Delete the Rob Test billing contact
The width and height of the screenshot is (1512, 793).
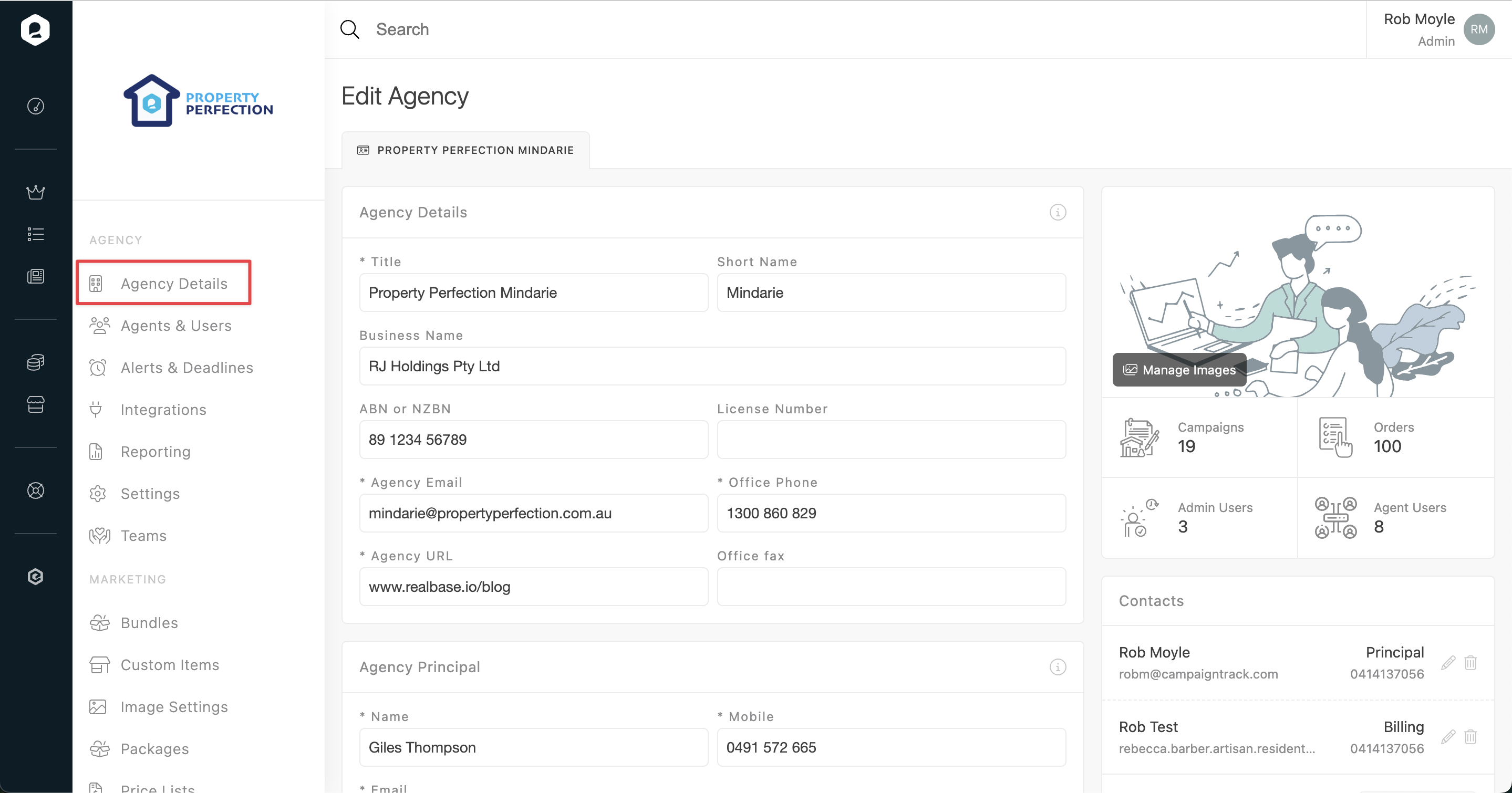pyautogui.click(x=1470, y=737)
